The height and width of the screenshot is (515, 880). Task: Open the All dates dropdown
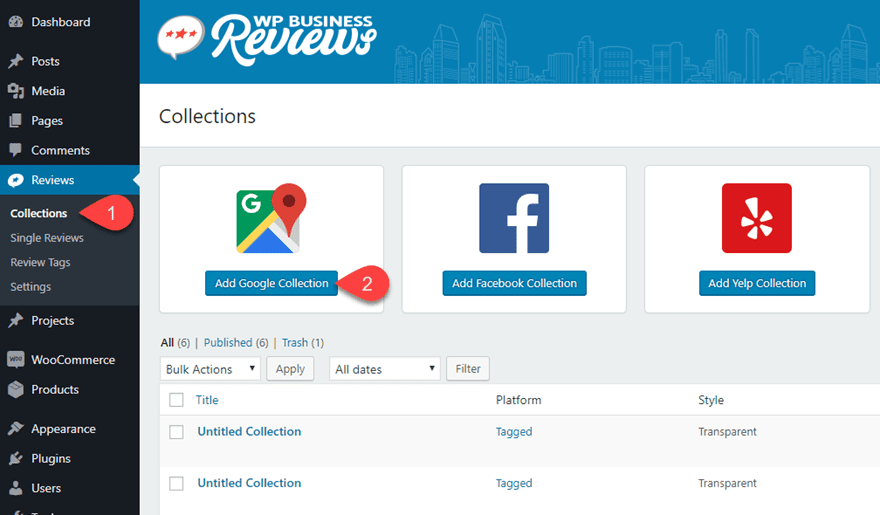click(384, 369)
